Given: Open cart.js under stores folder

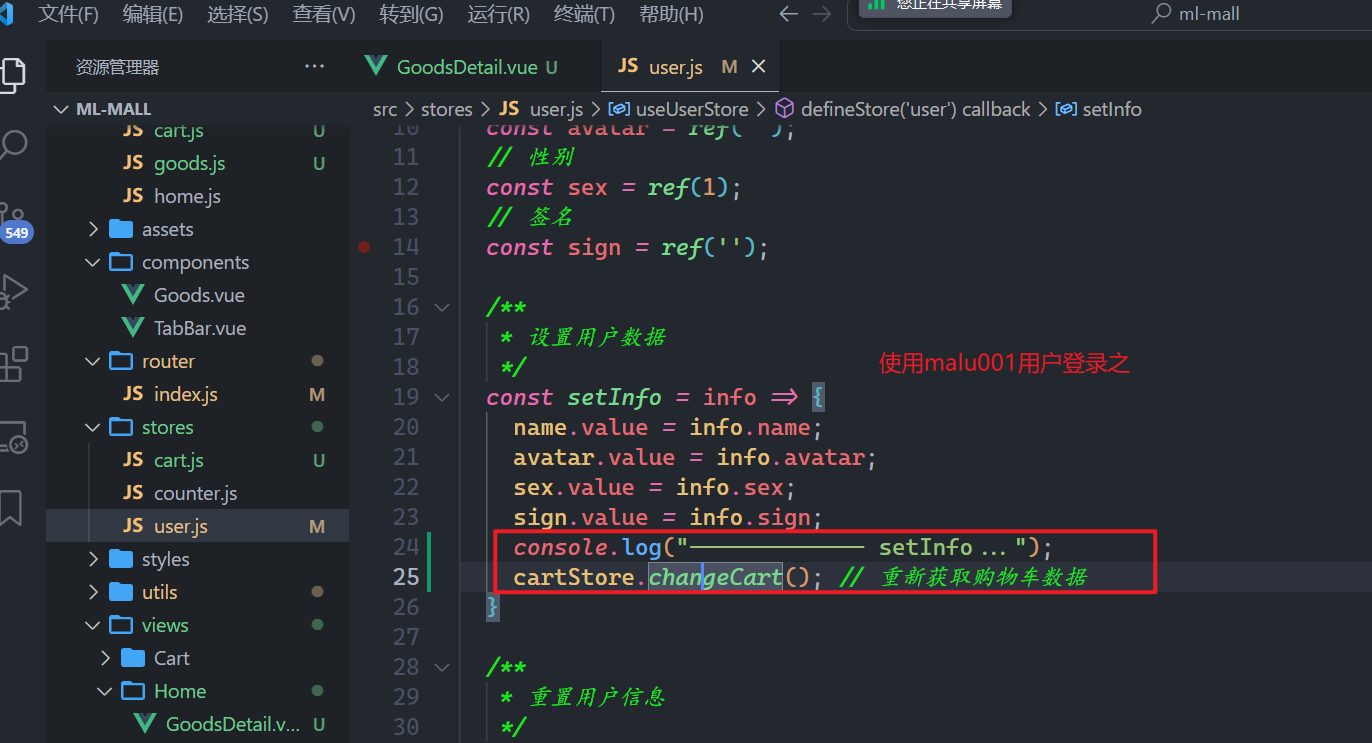Looking at the screenshot, I should (x=178, y=460).
